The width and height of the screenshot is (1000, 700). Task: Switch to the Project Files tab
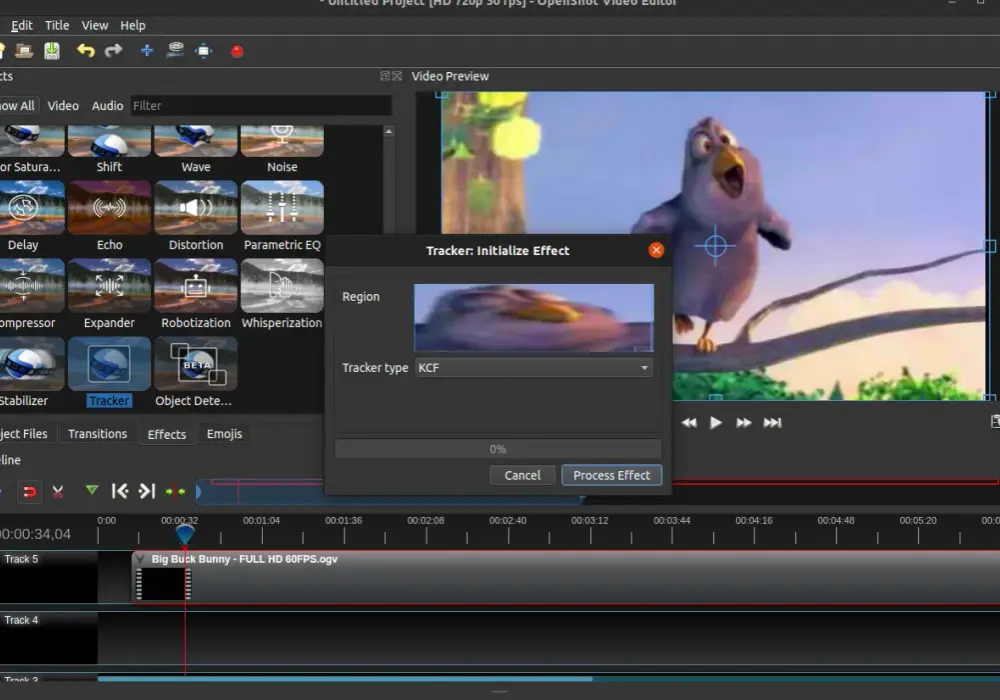point(24,434)
